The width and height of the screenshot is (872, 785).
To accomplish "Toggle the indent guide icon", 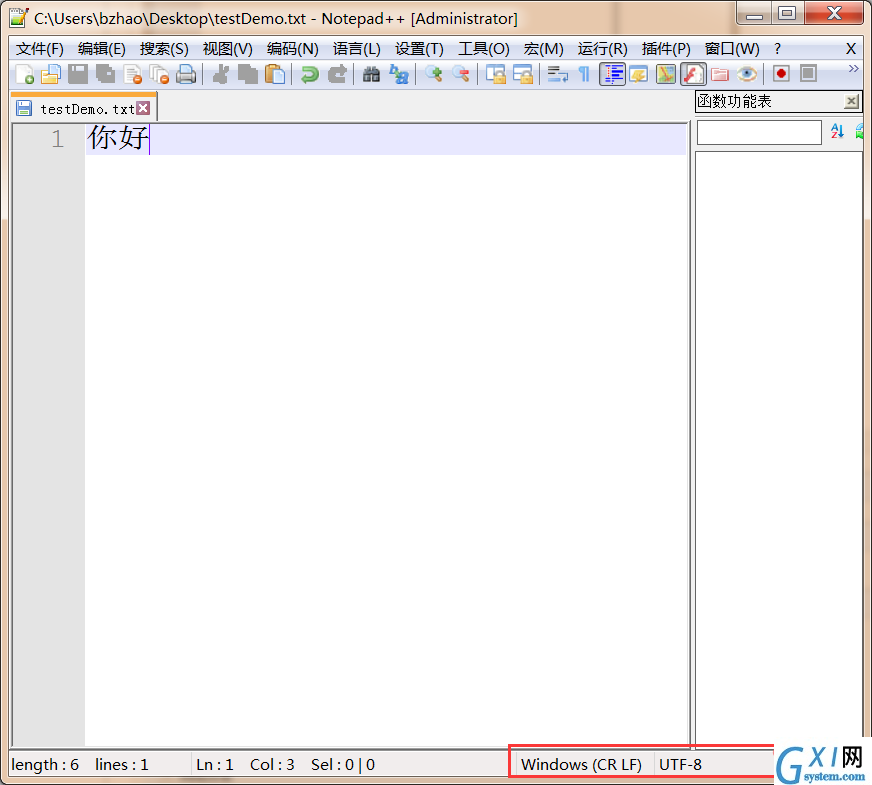I will 612,74.
